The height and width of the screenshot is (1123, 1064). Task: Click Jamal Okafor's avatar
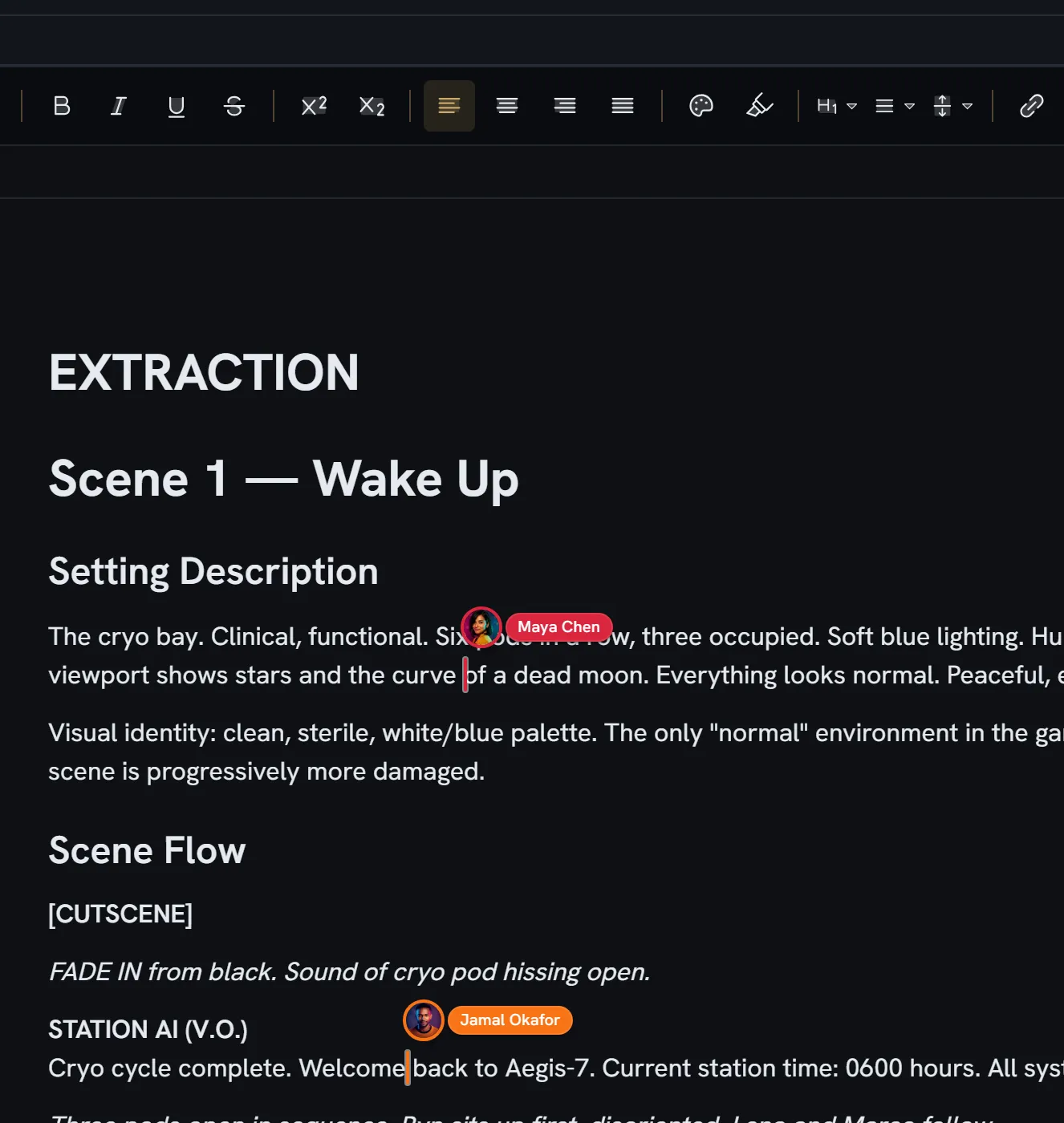424,1020
